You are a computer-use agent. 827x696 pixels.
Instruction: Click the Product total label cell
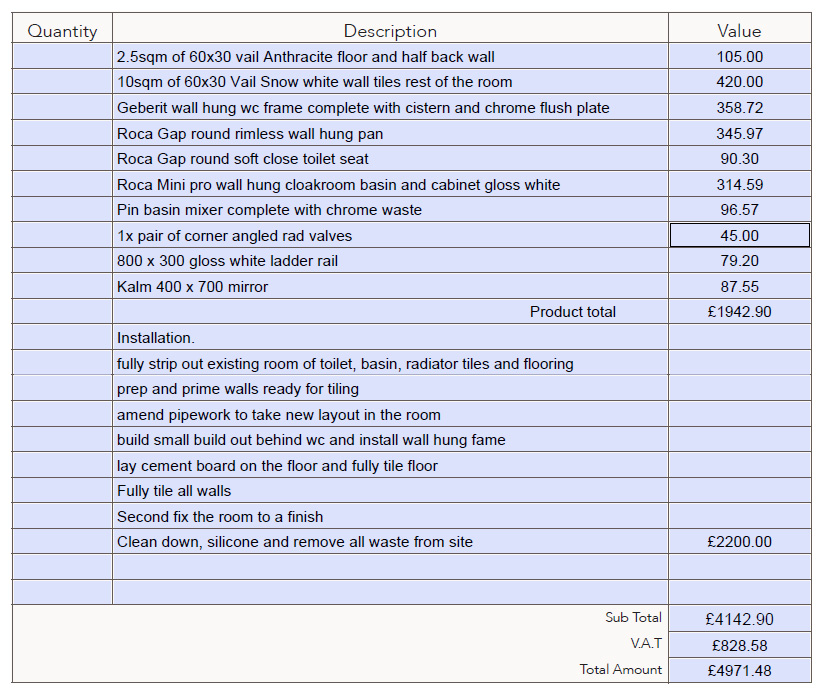point(390,312)
